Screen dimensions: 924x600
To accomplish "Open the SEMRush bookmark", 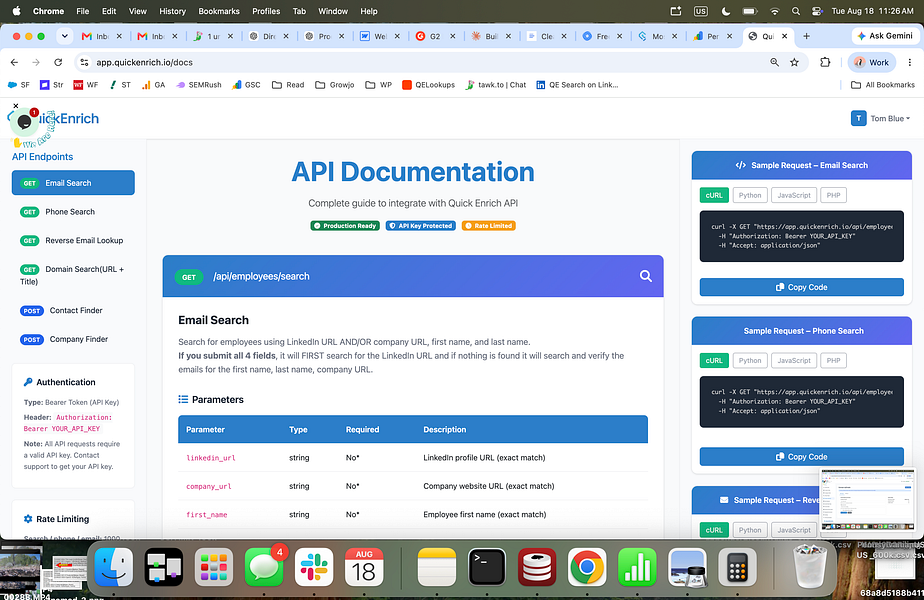I will coord(199,85).
